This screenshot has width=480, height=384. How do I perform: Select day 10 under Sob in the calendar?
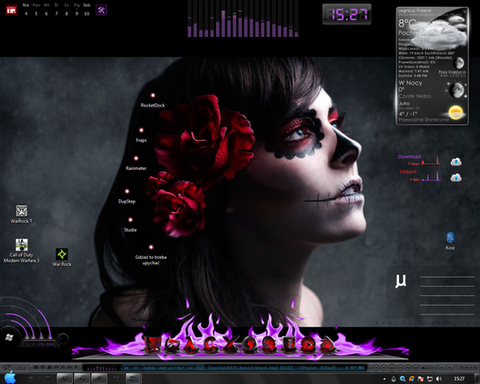pos(87,14)
